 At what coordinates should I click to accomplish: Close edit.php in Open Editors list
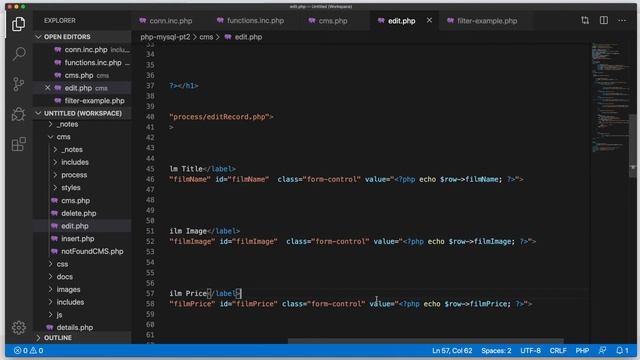coord(47,88)
